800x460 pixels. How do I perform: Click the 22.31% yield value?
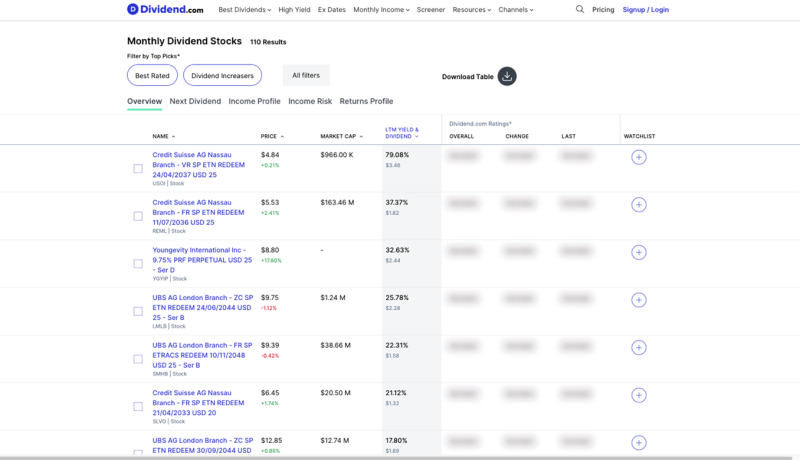[396, 345]
